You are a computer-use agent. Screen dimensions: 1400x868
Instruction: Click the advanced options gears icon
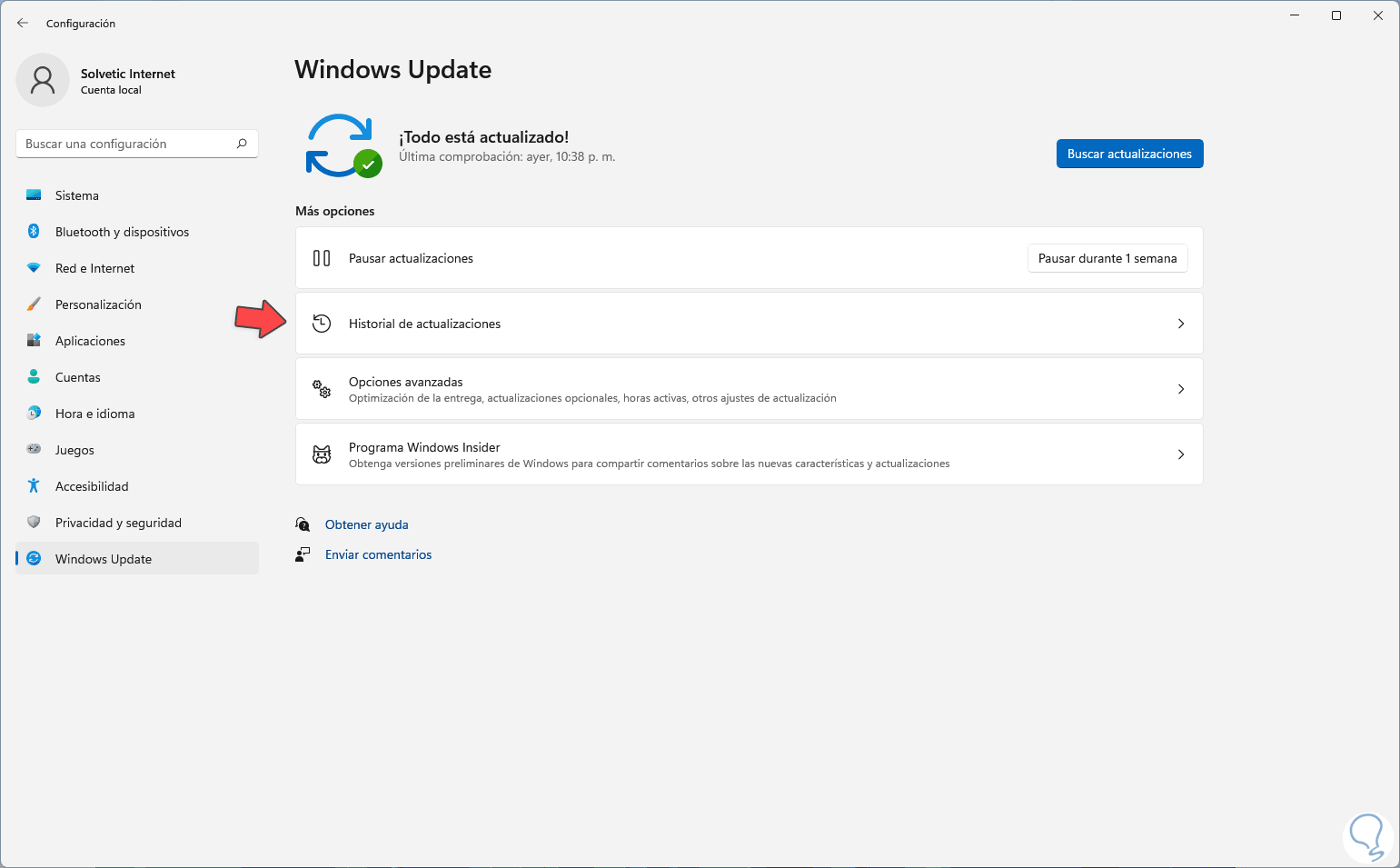(322, 389)
